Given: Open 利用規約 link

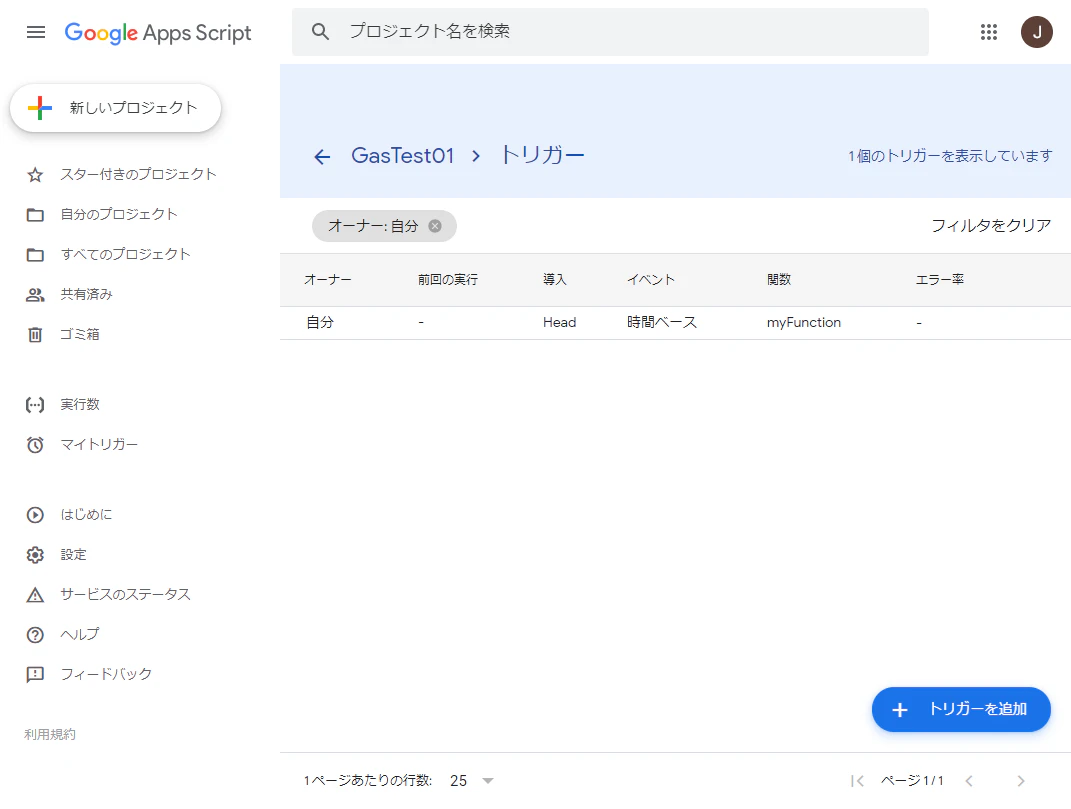Looking at the screenshot, I should point(50,735).
